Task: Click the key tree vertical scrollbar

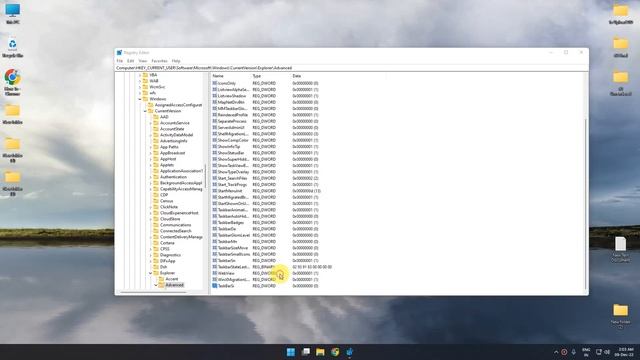Action: click(x=205, y=176)
